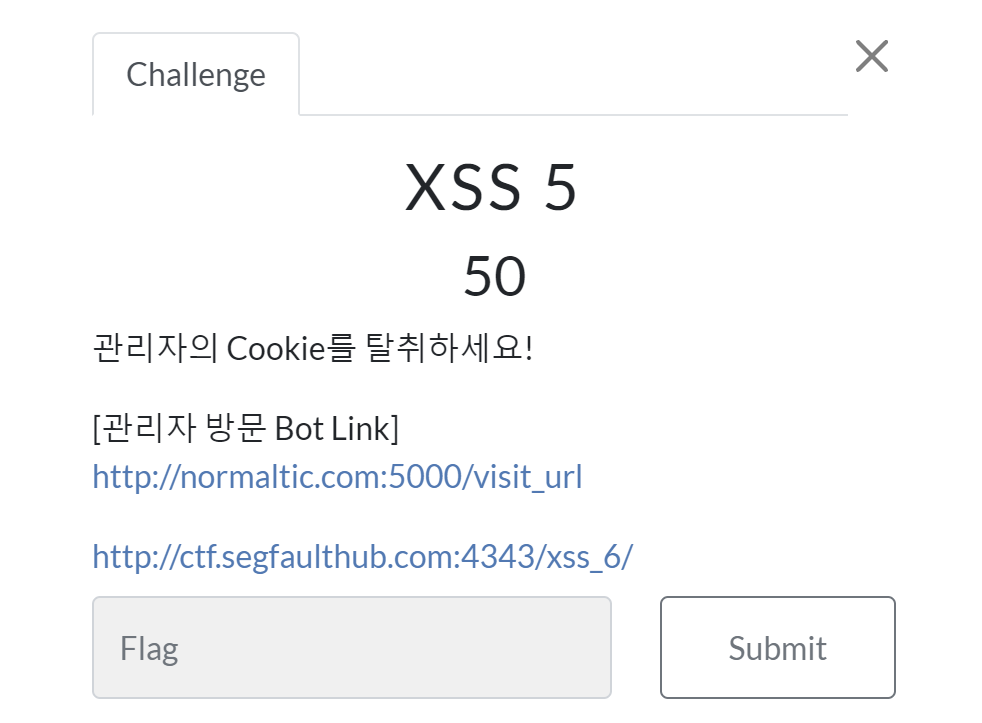
Task: Send the answer using the Submit button
Action: 777,647
